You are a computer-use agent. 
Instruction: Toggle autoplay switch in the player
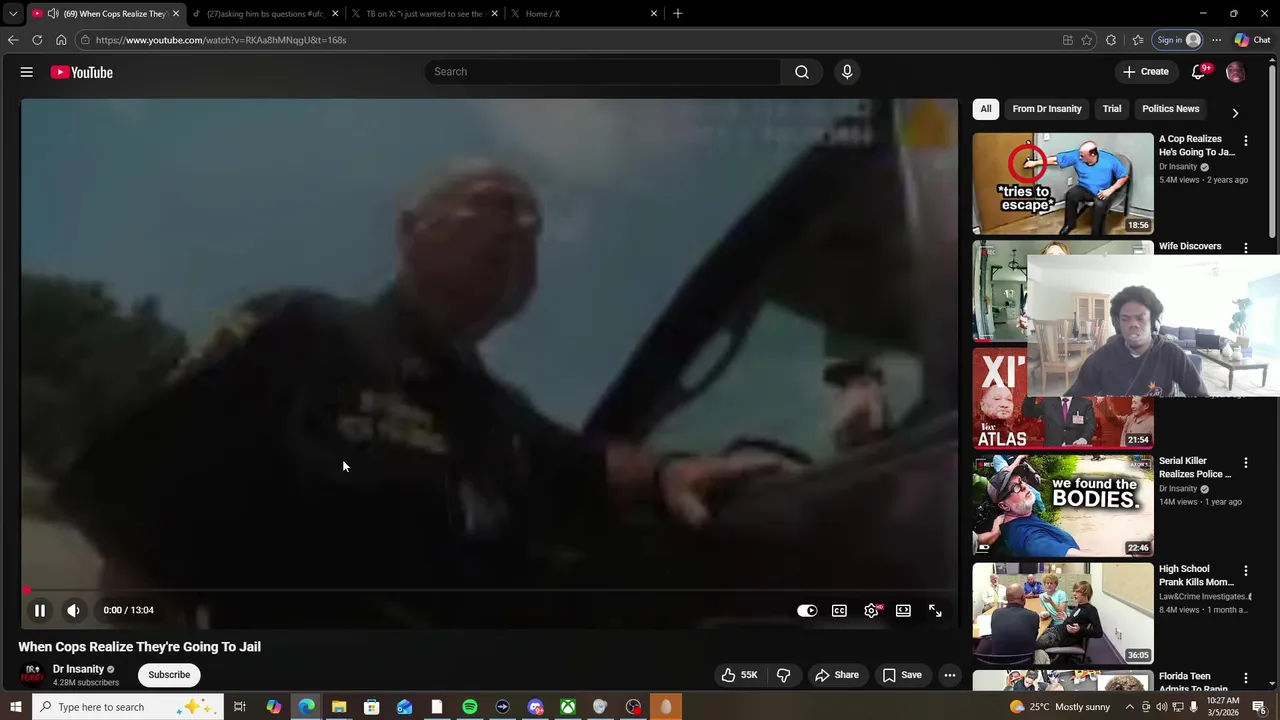[x=807, y=610]
